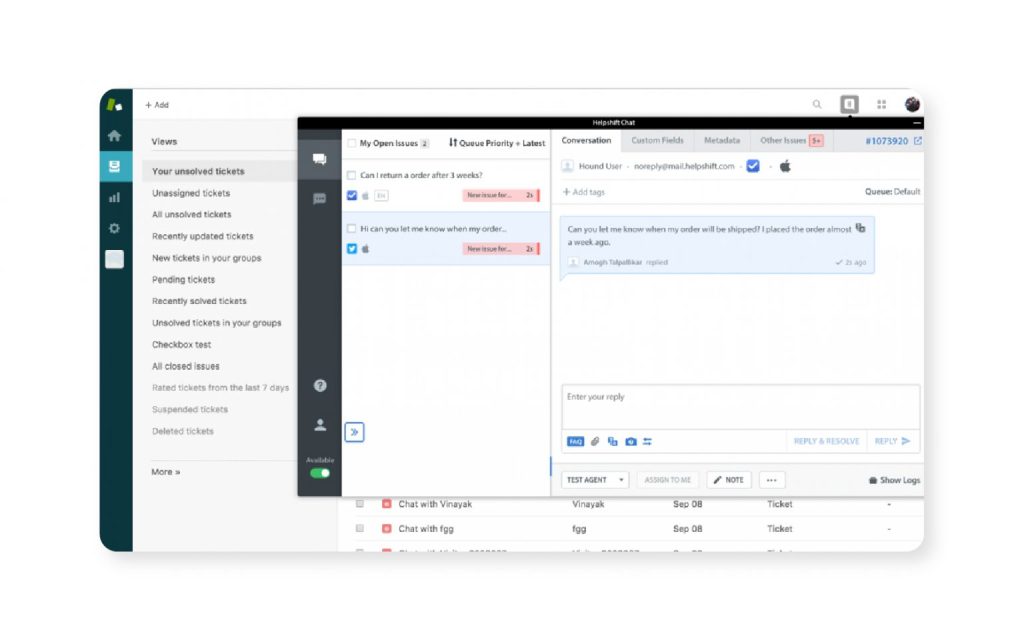
Task: Check the Chat with fgg ticket checkbox
Action: pos(360,528)
